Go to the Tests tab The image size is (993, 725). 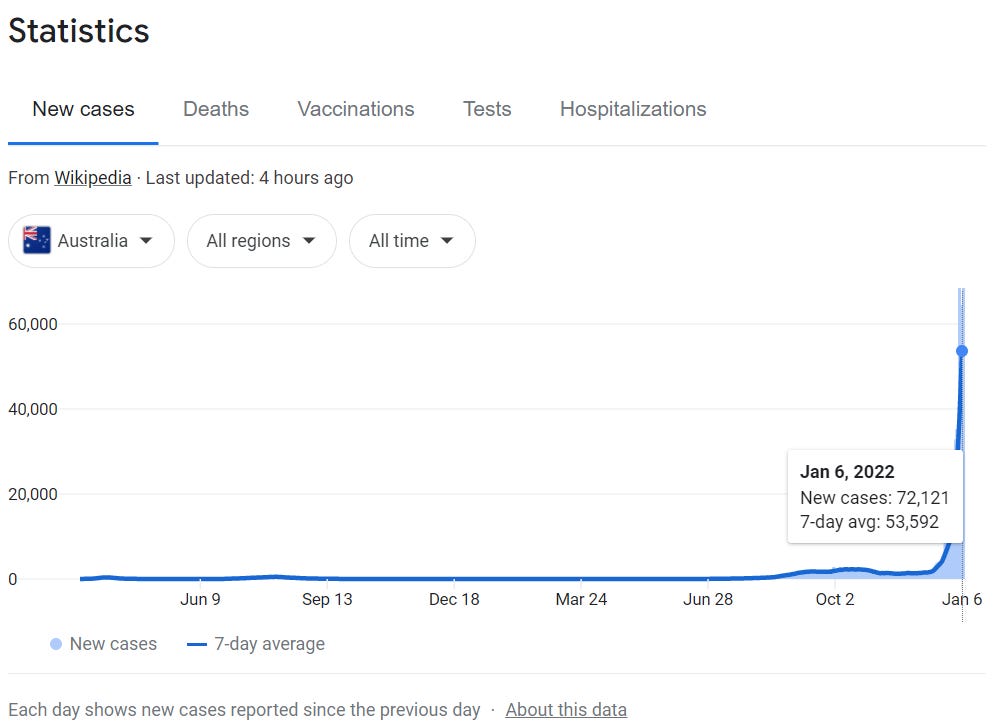point(487,110)
